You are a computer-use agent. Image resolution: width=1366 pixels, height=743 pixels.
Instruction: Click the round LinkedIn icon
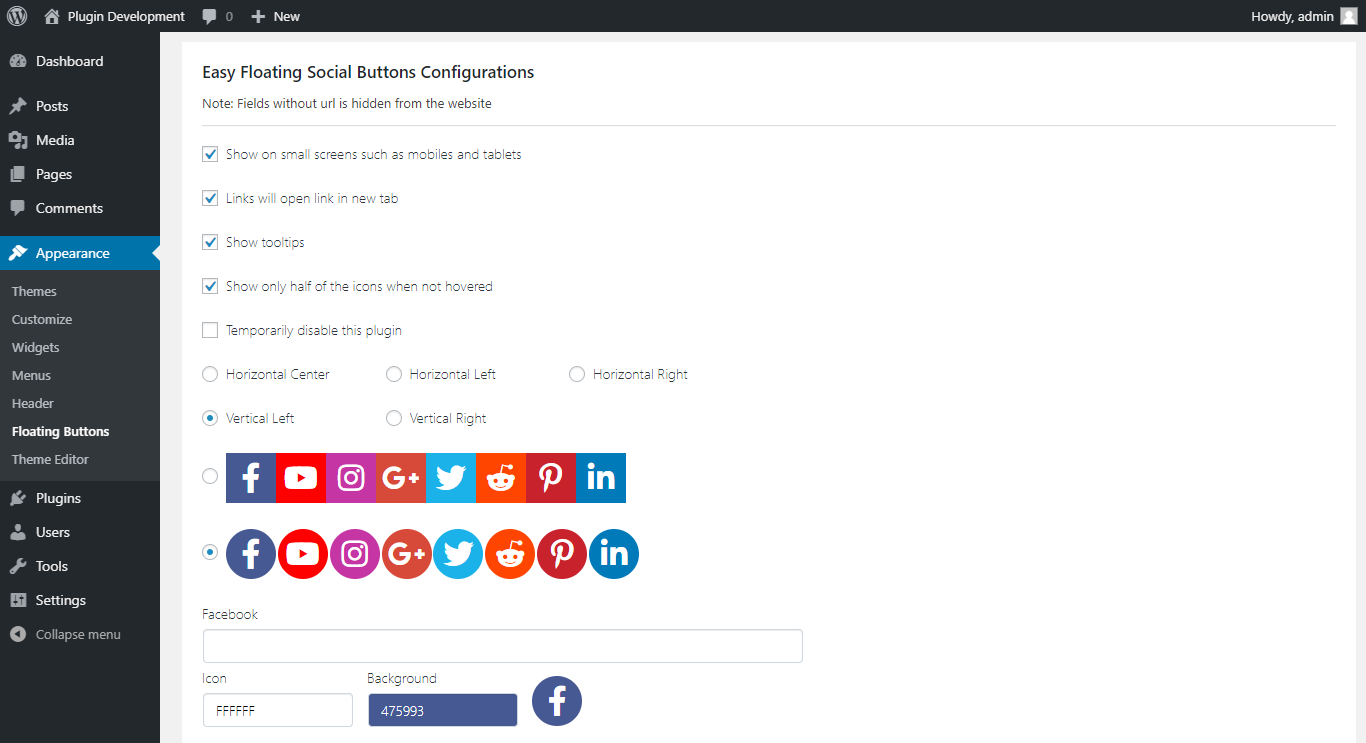(614, 554)
